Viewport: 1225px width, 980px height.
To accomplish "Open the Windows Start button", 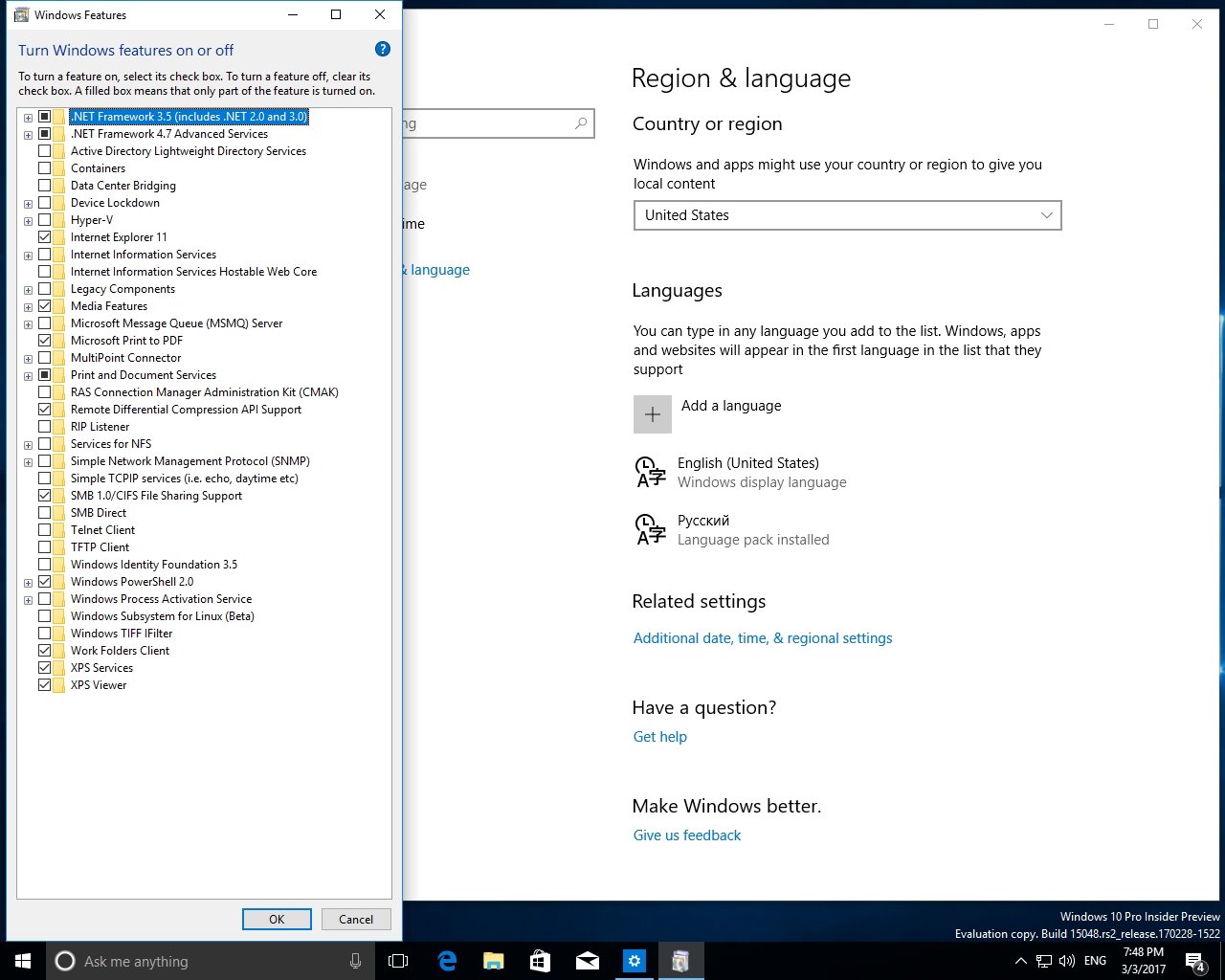I will click(23, 961).
